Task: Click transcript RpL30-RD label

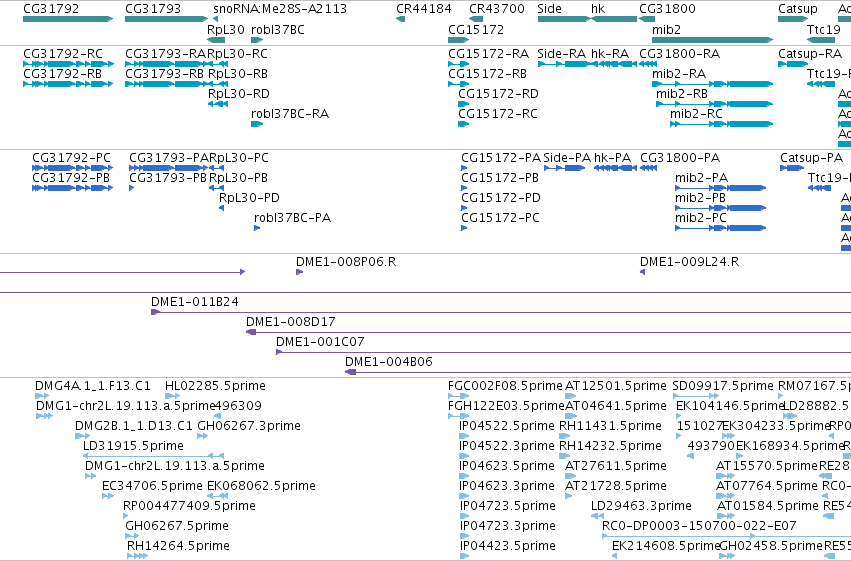Action: click(239, 94)
